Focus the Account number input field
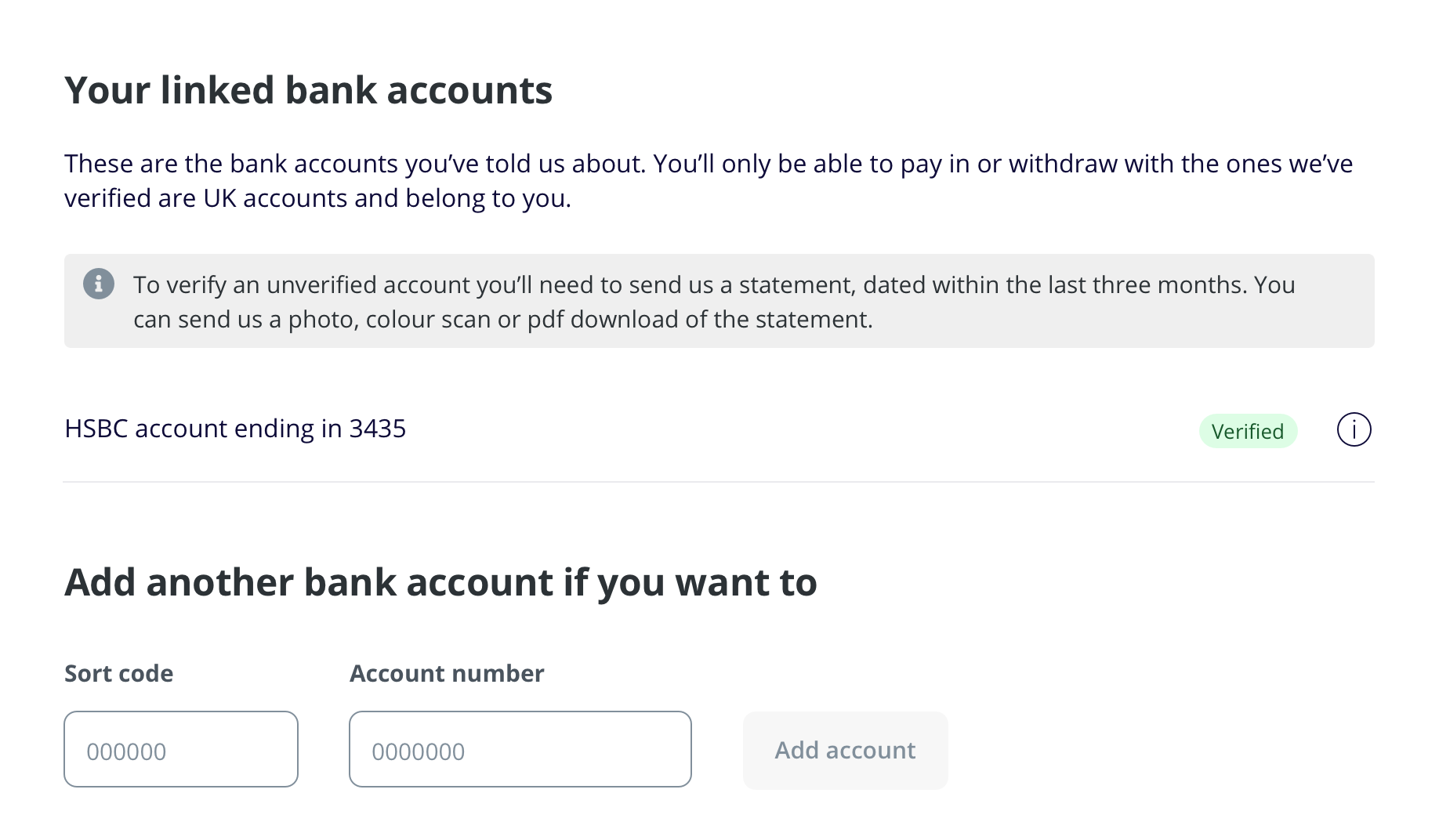Screen dimensions: 1439x840 520,749
